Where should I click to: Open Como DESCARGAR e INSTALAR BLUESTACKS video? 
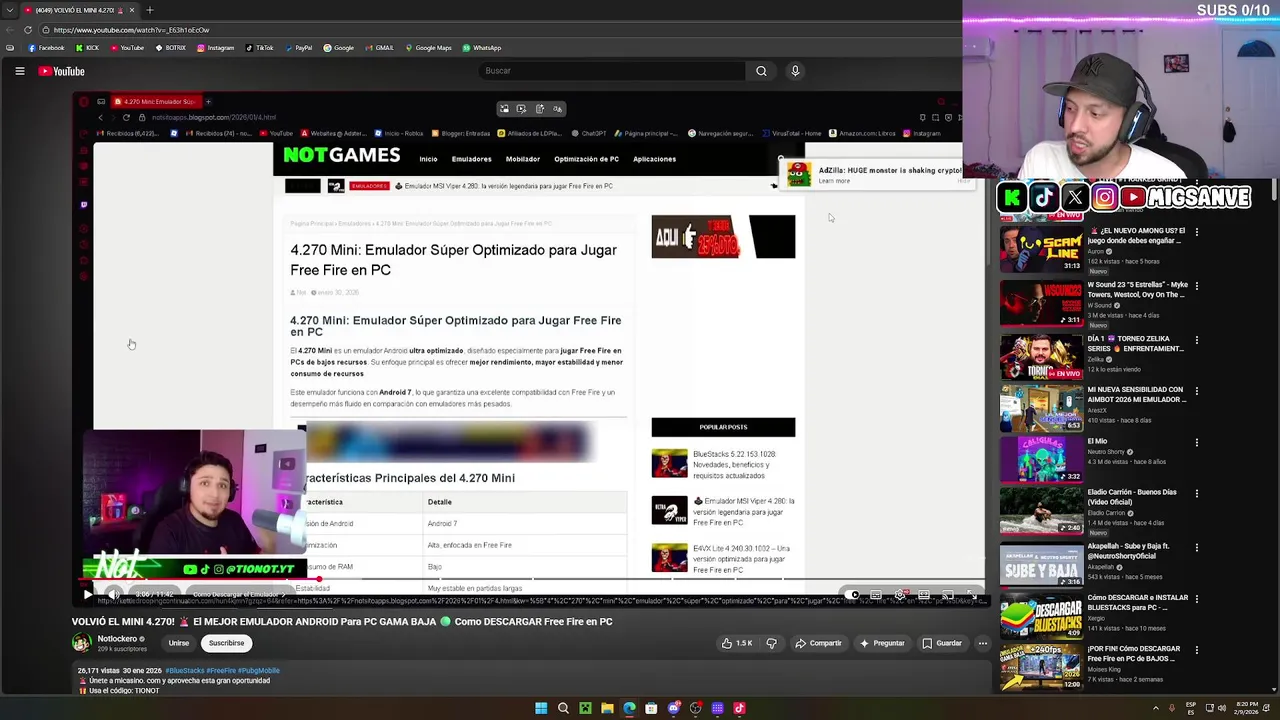coord(1041,616)
